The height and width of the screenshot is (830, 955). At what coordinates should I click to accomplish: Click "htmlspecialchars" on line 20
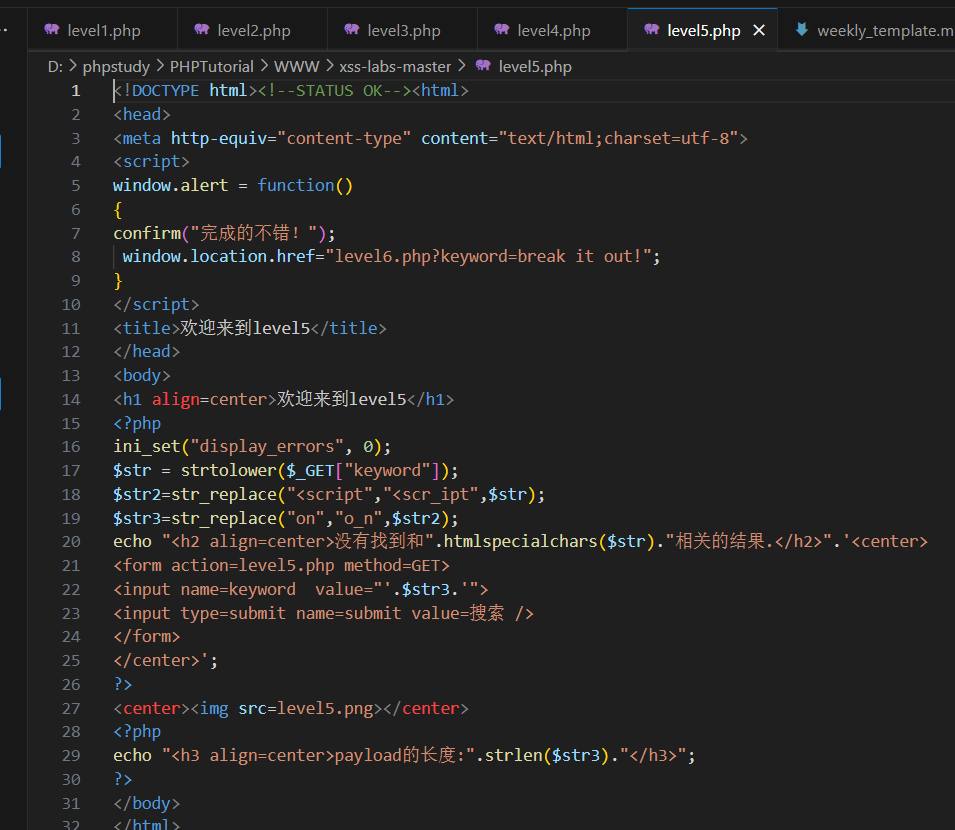coord(520,541)
